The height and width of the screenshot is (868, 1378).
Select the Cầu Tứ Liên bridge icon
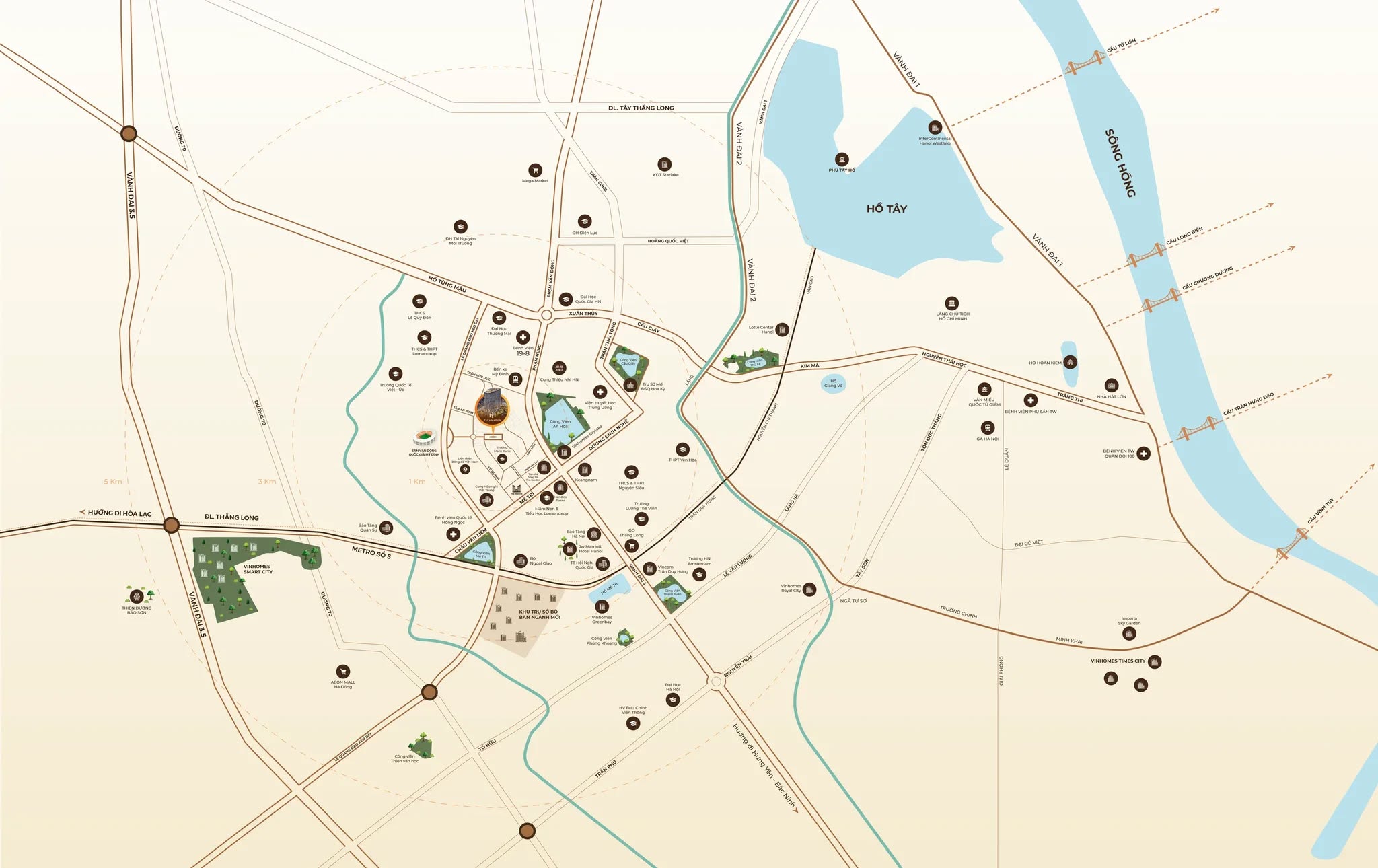tap(1085, 64)
